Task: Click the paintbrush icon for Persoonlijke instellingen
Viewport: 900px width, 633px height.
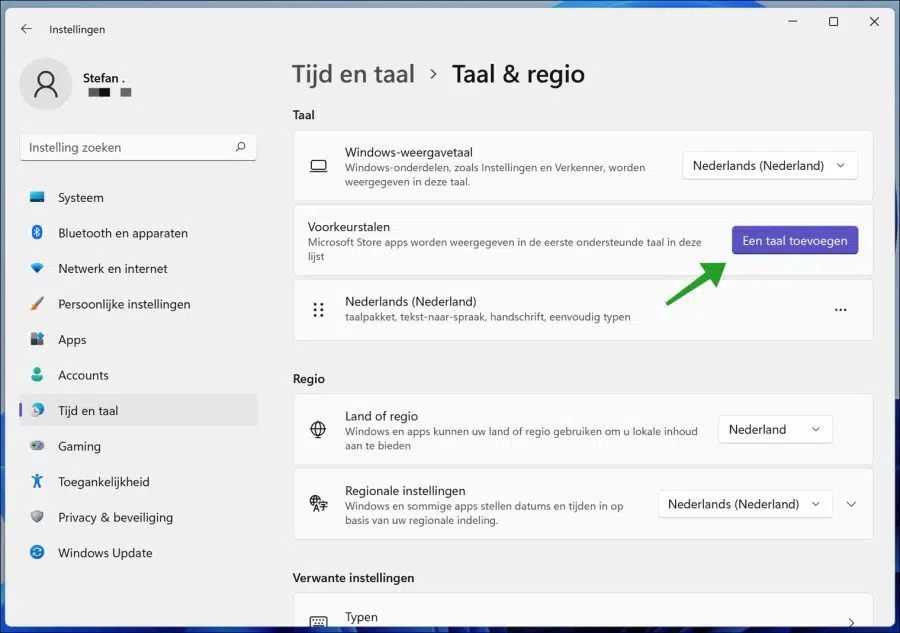Action: [37, 304]
